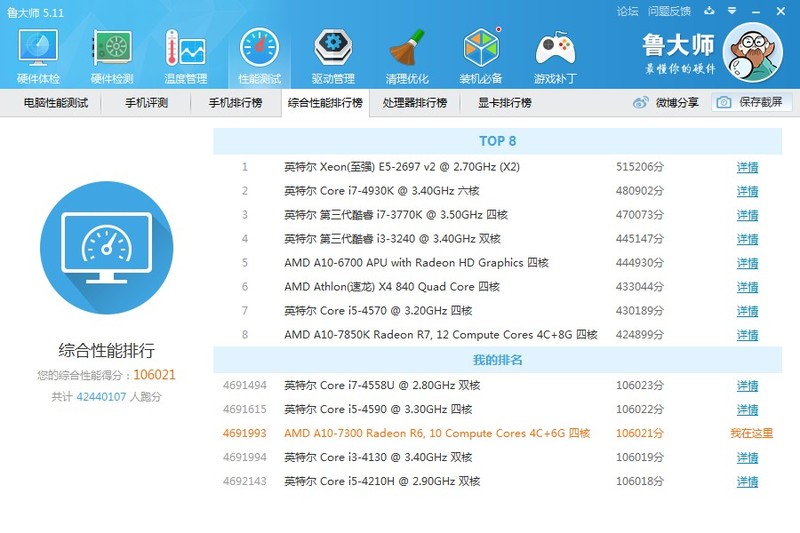Open the title bar dropdown menu arrow
The image size is (800, 533).
pos(732,11)
